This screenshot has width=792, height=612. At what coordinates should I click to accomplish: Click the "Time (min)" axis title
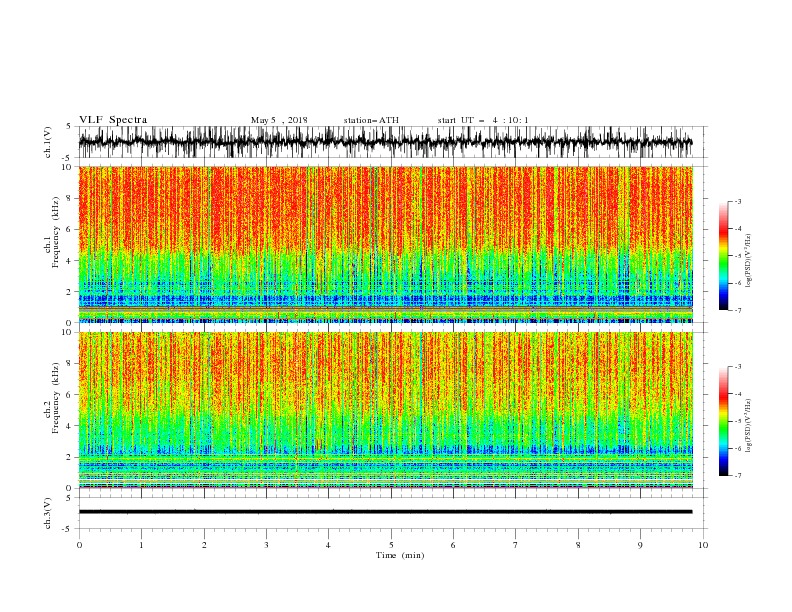(x=400, y=555)
